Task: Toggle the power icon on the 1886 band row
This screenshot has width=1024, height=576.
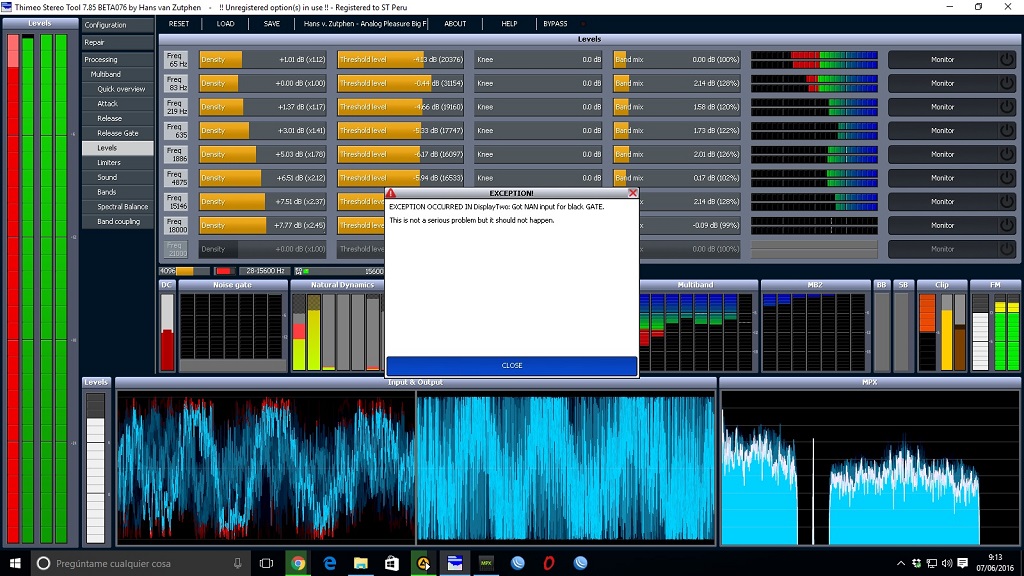Action: pos(1006,154)
